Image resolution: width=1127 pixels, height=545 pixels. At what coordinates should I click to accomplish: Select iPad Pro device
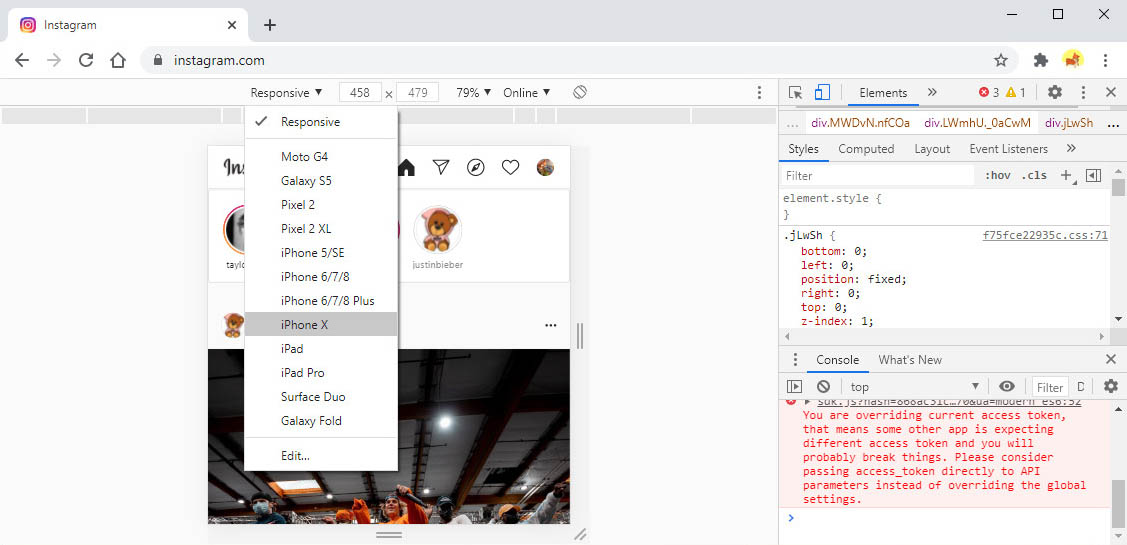click(321, 372)
